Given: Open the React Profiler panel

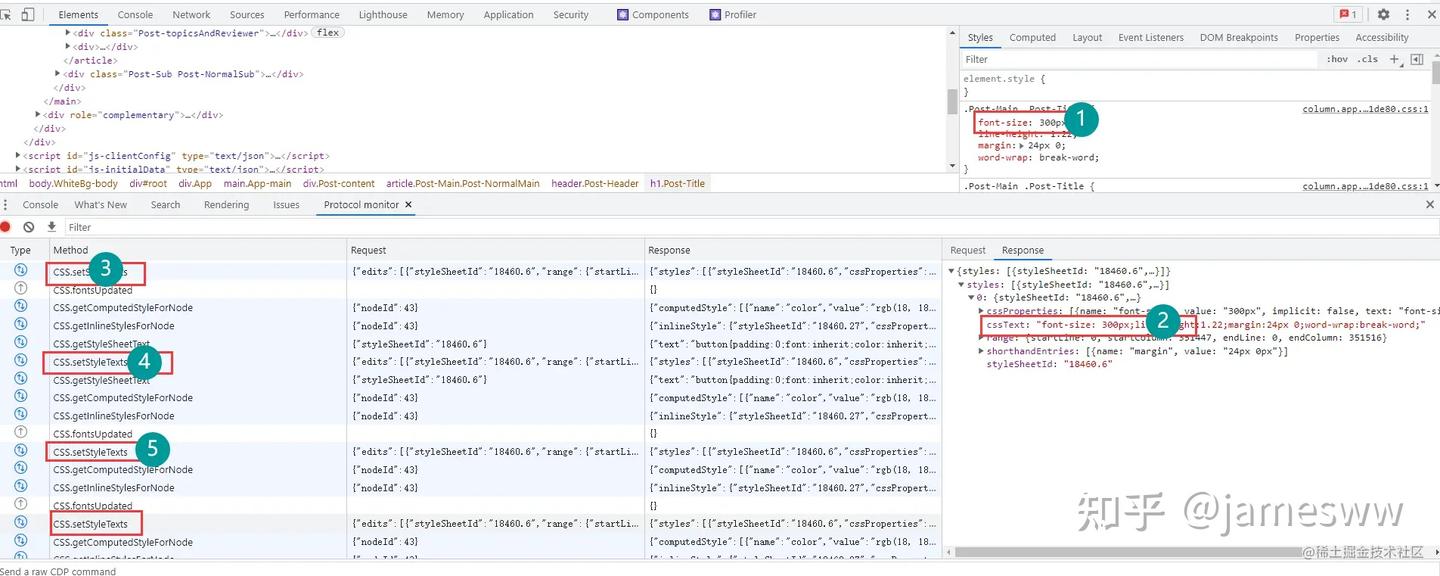Looking at the screenshot, I should click(733, 15).
